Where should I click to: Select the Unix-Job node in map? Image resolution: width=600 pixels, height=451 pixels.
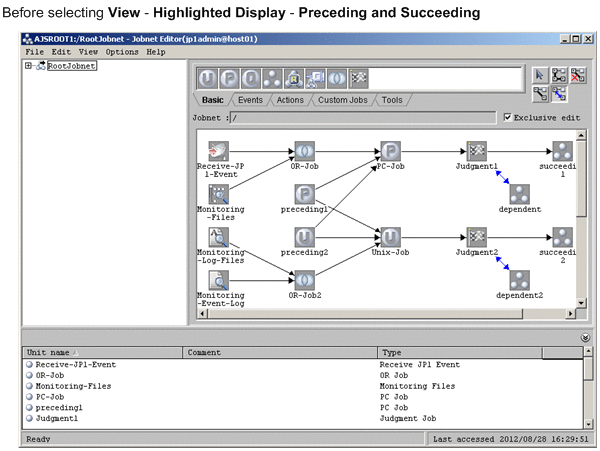pyautogui.click(x=390, y=236)
